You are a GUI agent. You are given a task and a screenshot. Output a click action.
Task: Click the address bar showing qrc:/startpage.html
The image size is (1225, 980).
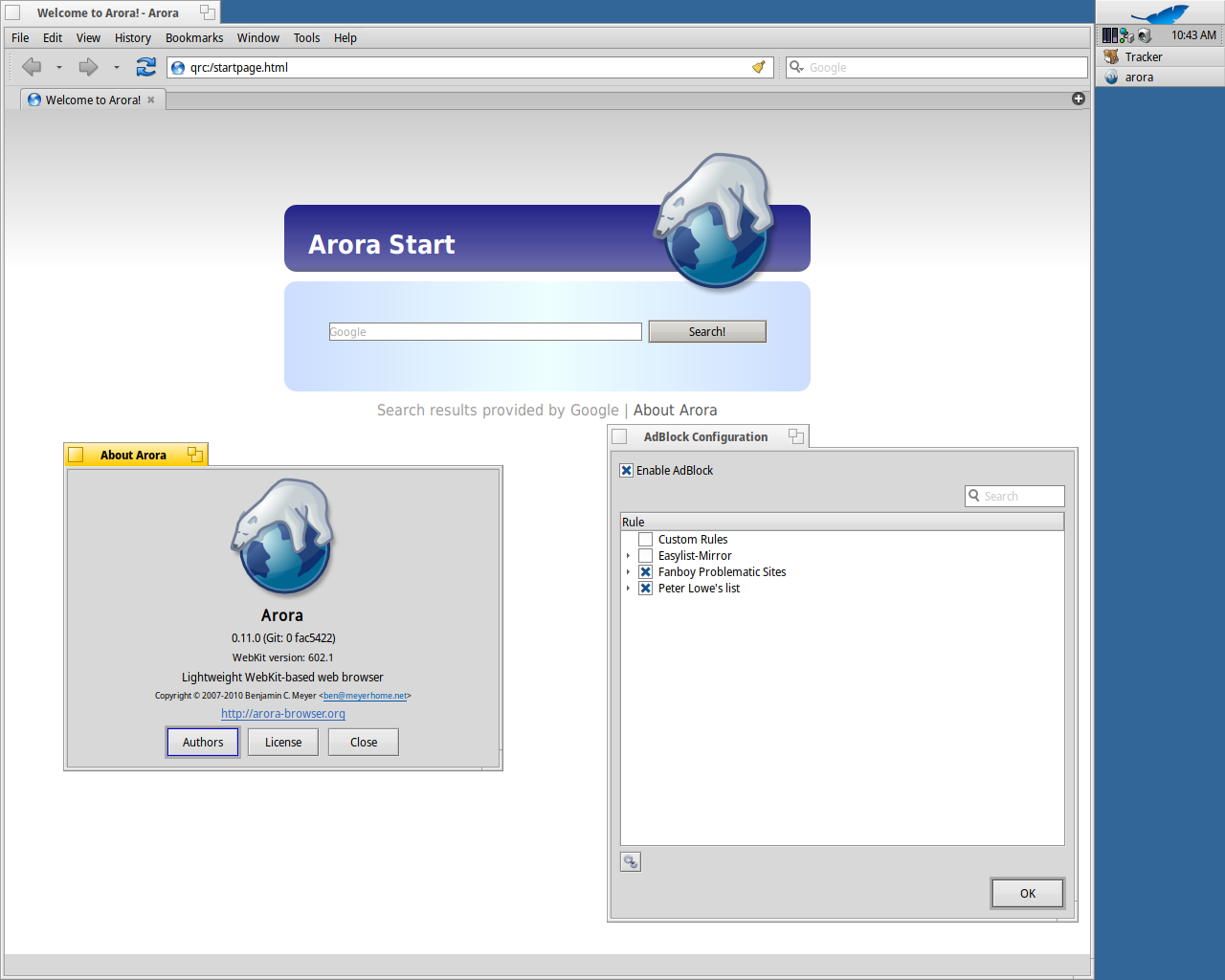click(x=469, y=67)
